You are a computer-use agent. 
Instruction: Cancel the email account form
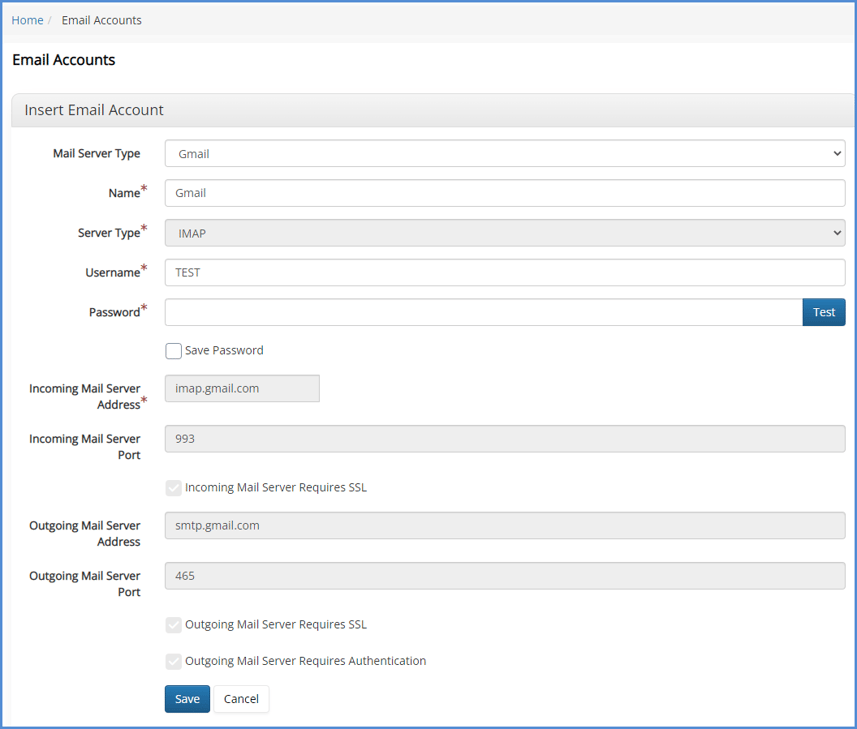(241, 699)
